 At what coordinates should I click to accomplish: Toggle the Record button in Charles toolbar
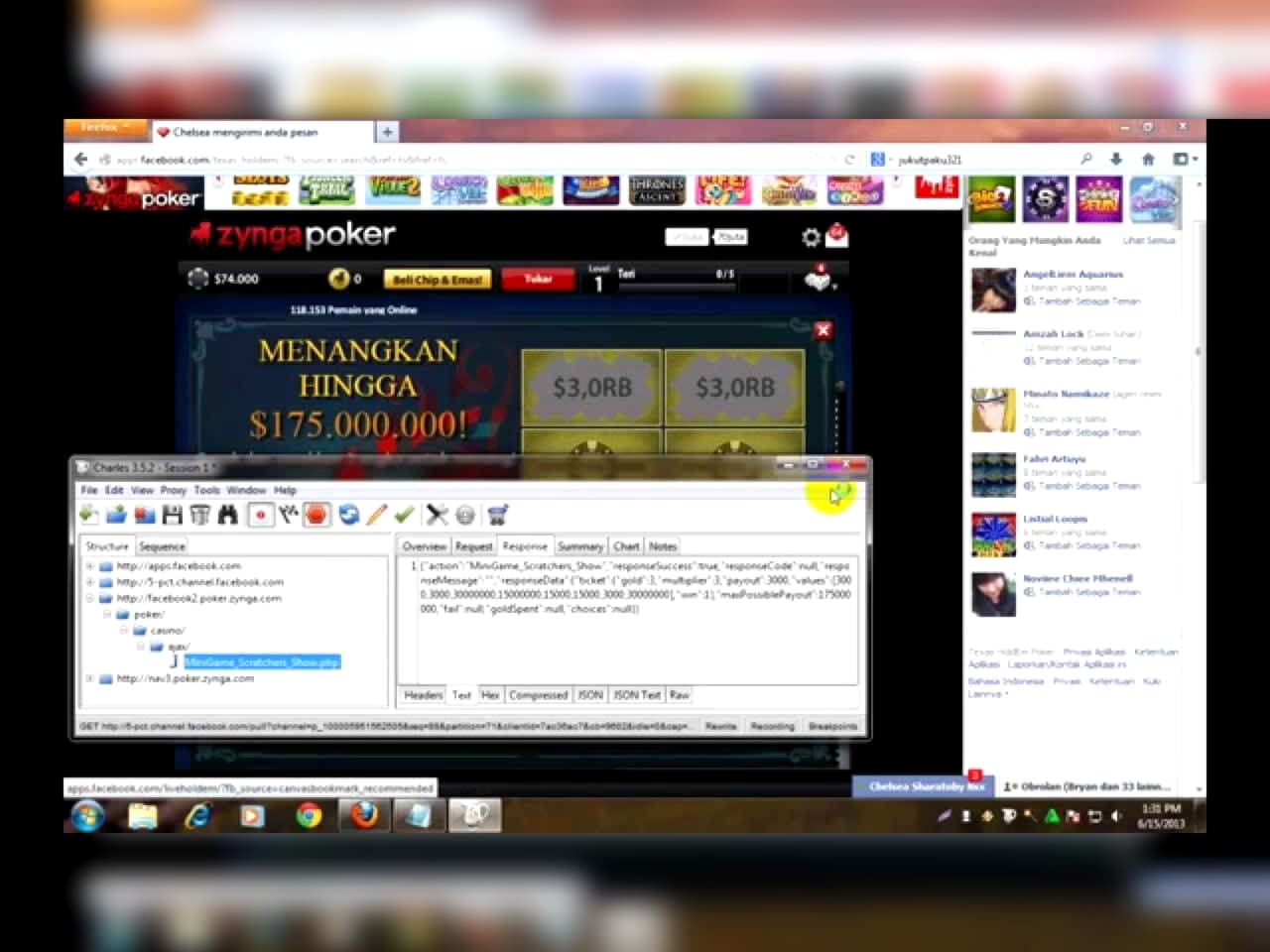coord(260,515)
